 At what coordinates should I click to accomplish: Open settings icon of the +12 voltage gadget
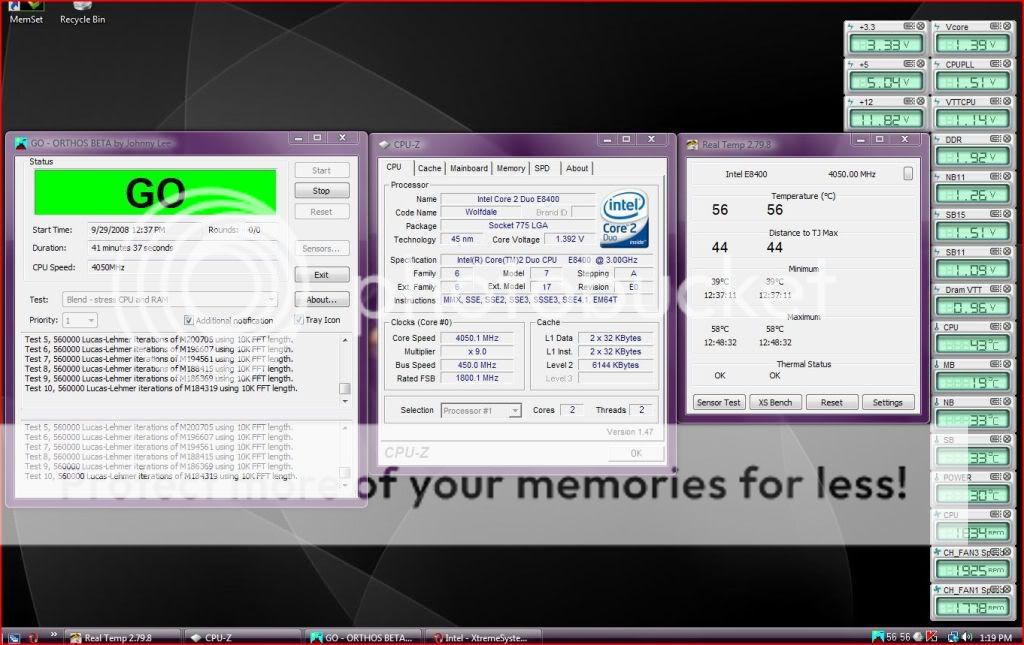pyautogui.click(x=908, y=101)
